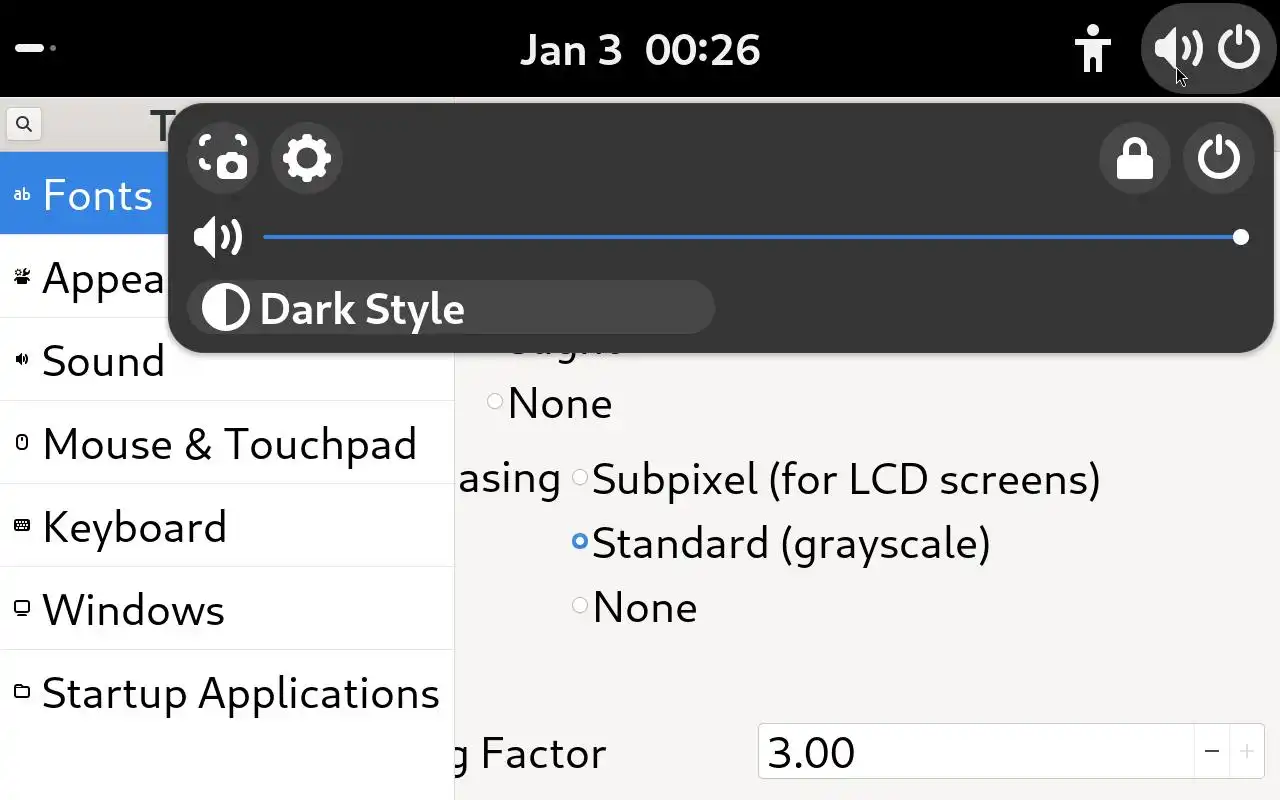Open the Mouse & Touchpad page
This screenshot has height=800, width=1280.
(x=228, y=444)
